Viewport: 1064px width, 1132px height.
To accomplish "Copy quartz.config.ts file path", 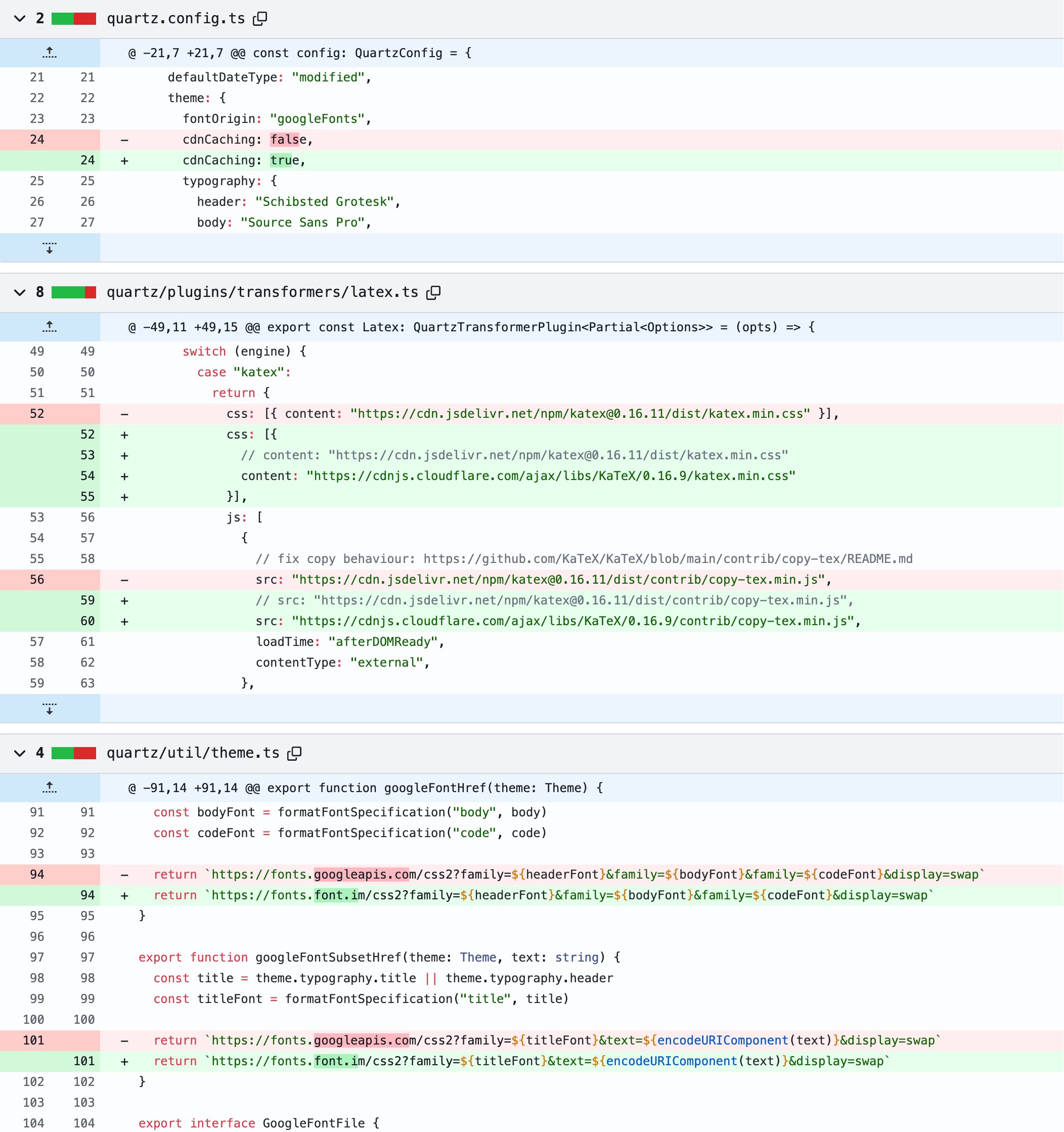I will pos(260,19).
